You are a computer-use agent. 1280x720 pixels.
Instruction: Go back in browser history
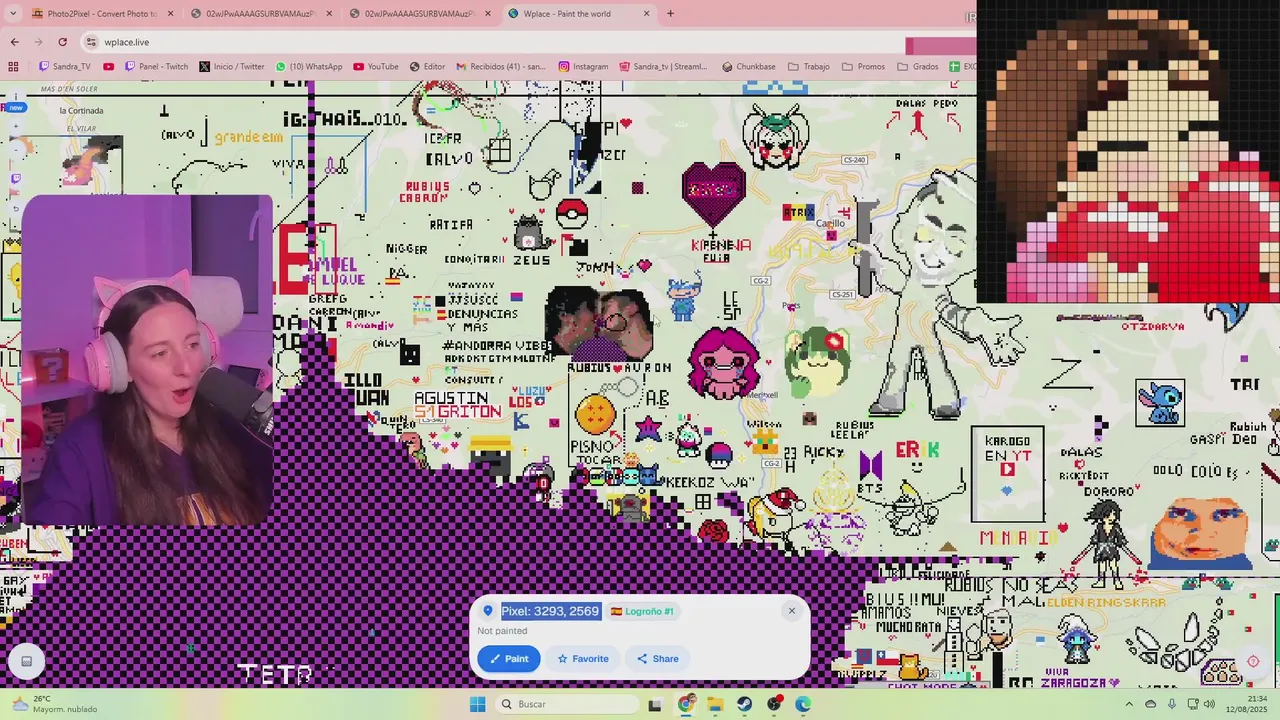coord(14,42)
